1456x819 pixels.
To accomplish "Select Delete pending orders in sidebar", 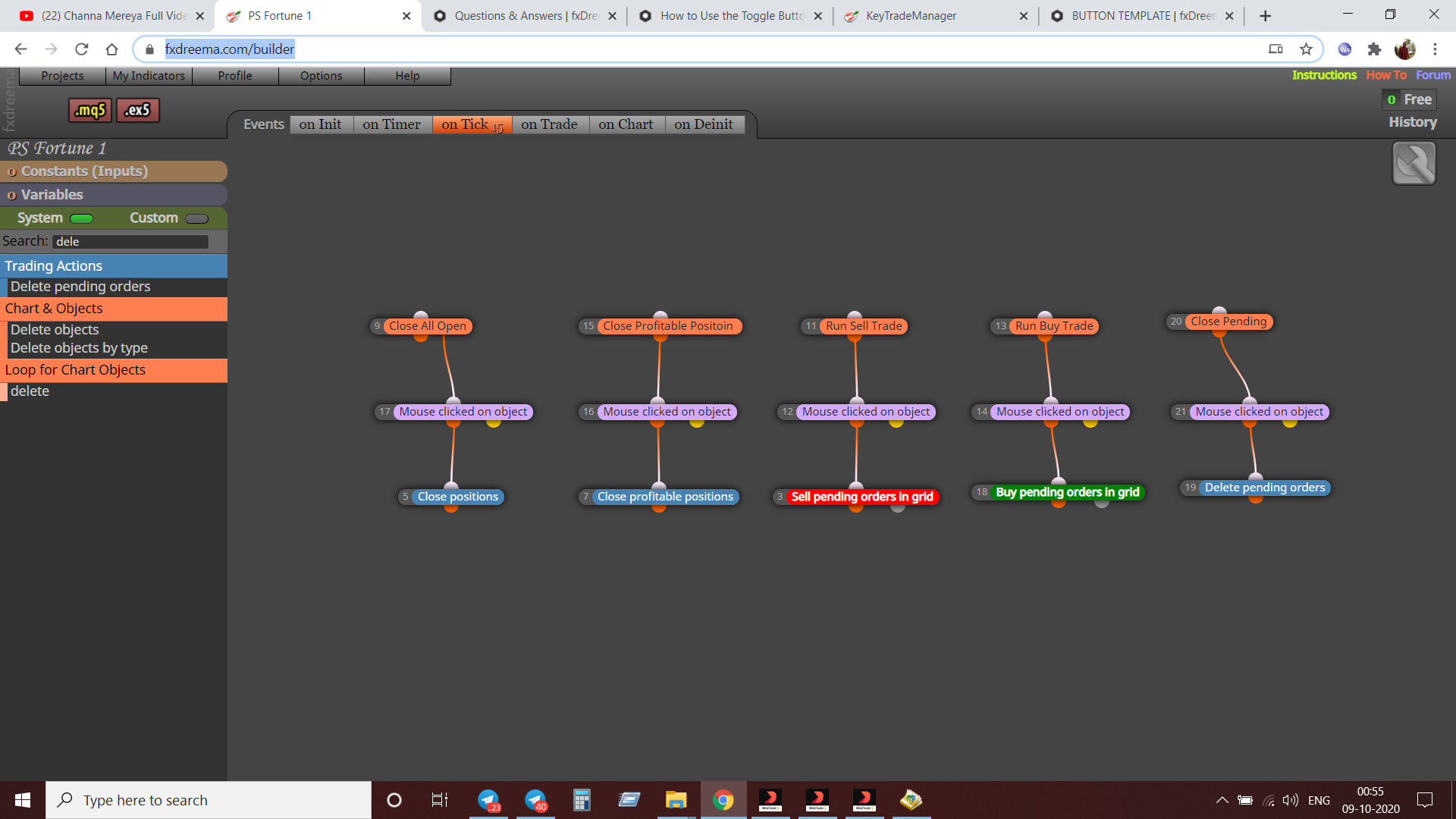I will pyautogui.click(x=80, y=287).
